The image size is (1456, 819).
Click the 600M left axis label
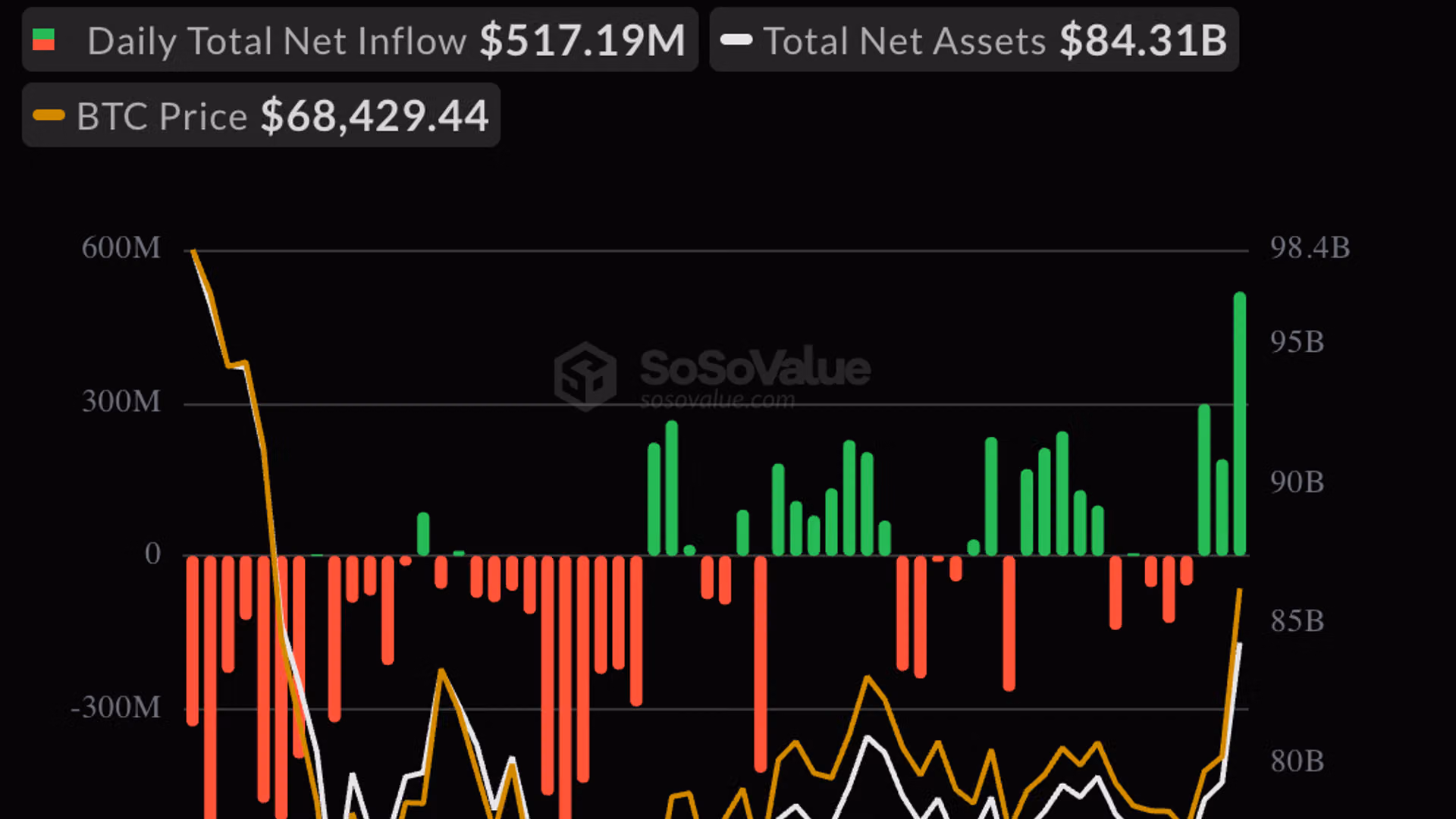click(121, 248)
